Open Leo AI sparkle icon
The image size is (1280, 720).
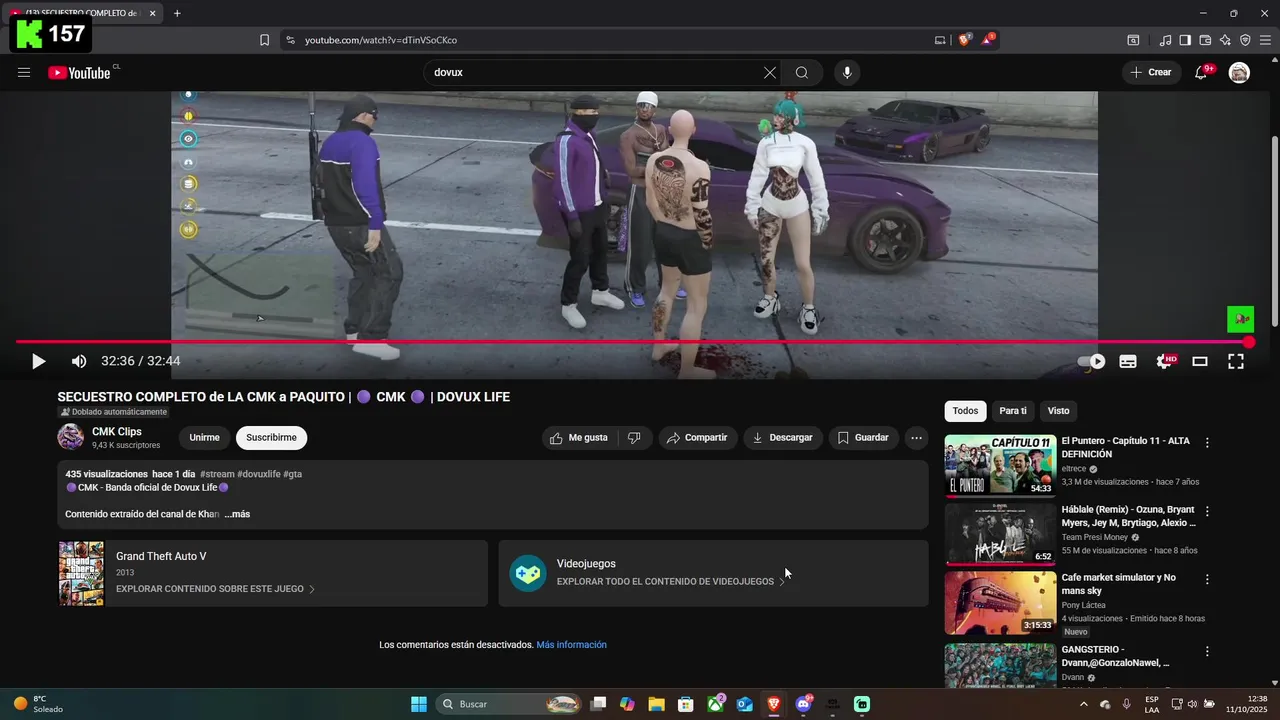(1225, 40)
